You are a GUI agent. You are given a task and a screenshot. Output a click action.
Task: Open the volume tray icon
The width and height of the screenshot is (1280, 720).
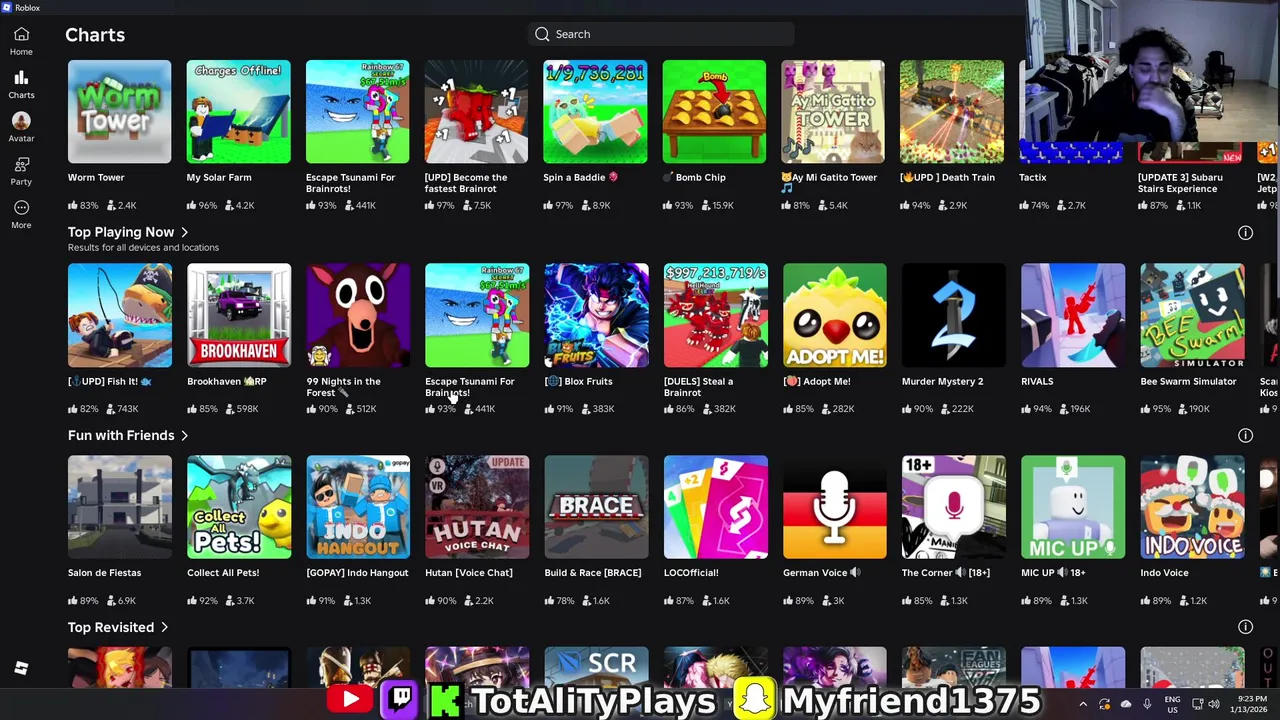pos(1214,705)
